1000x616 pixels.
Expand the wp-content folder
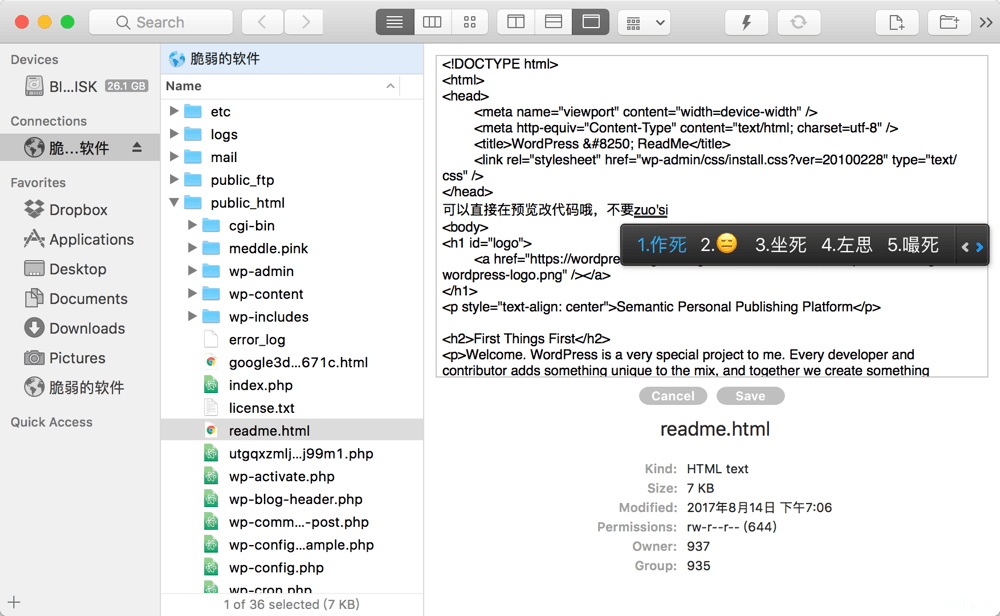point(192,294)
